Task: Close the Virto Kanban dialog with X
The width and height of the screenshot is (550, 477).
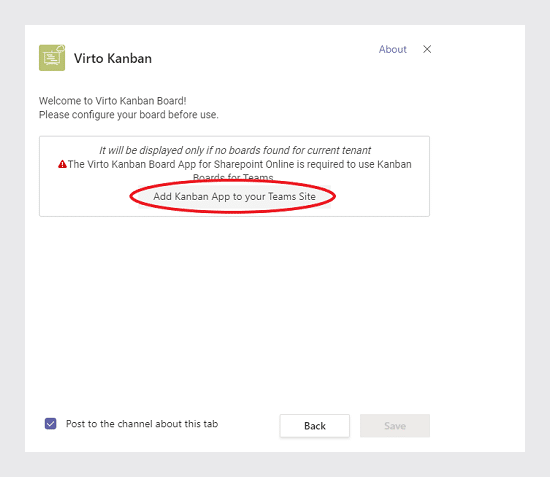Action: (427, 49)
